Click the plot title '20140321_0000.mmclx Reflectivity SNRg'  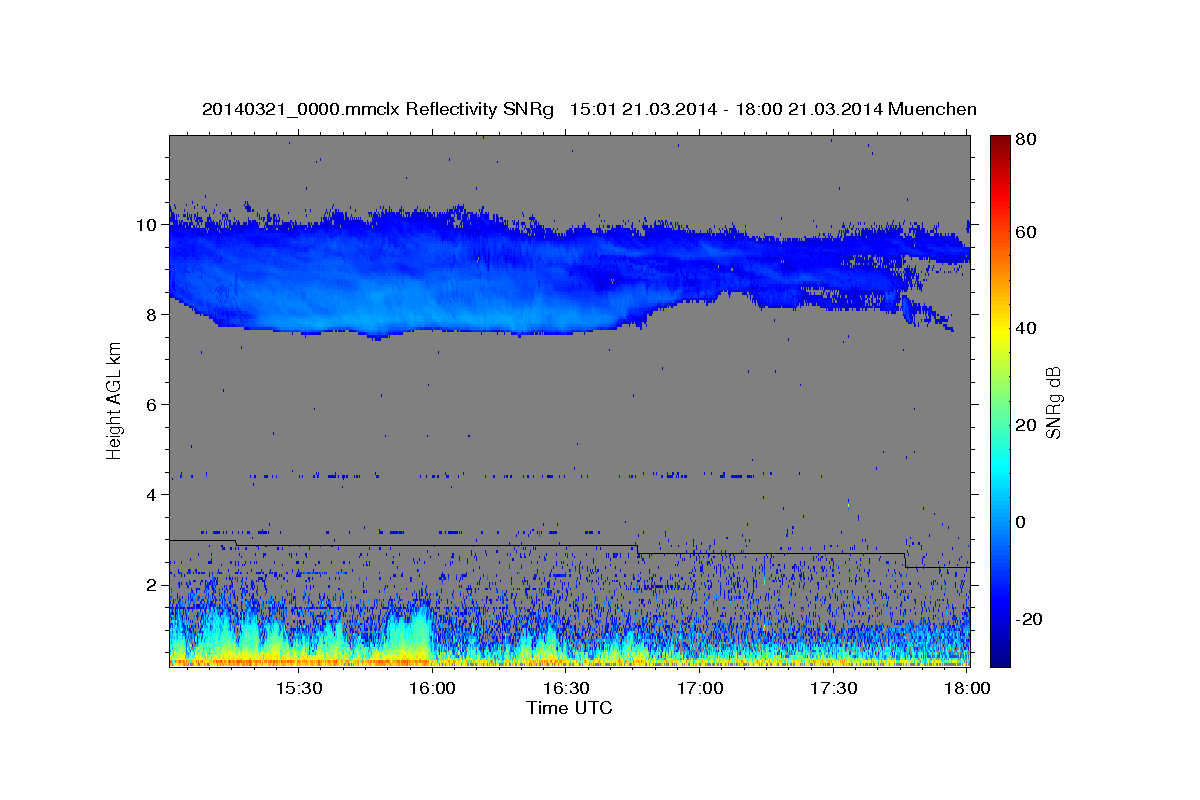tap(377, 109)
